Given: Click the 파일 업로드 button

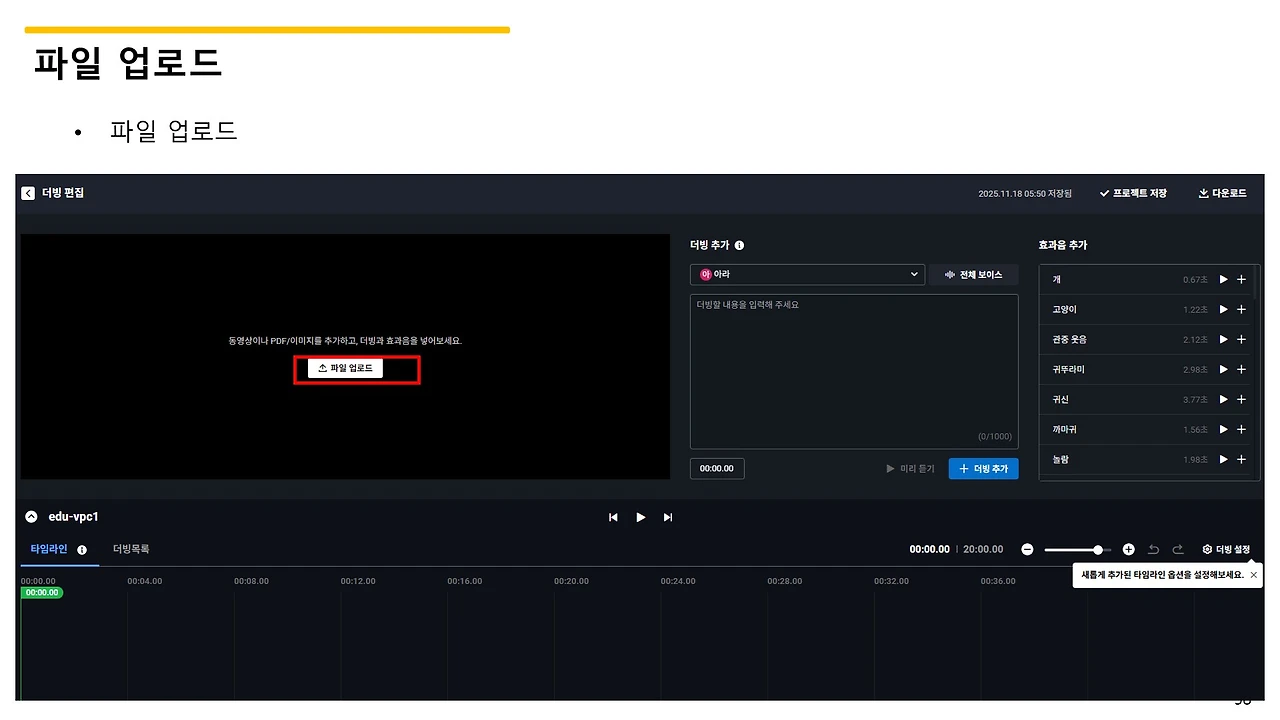Looking at the screenshot, I should tap(345, 368).
